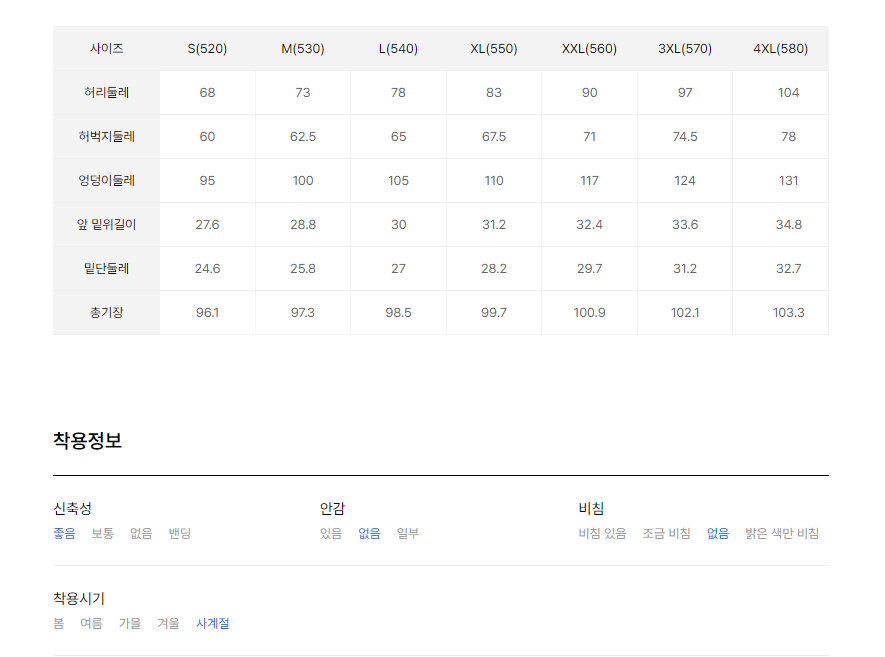Select 사계절 under 착용시기

213,623
